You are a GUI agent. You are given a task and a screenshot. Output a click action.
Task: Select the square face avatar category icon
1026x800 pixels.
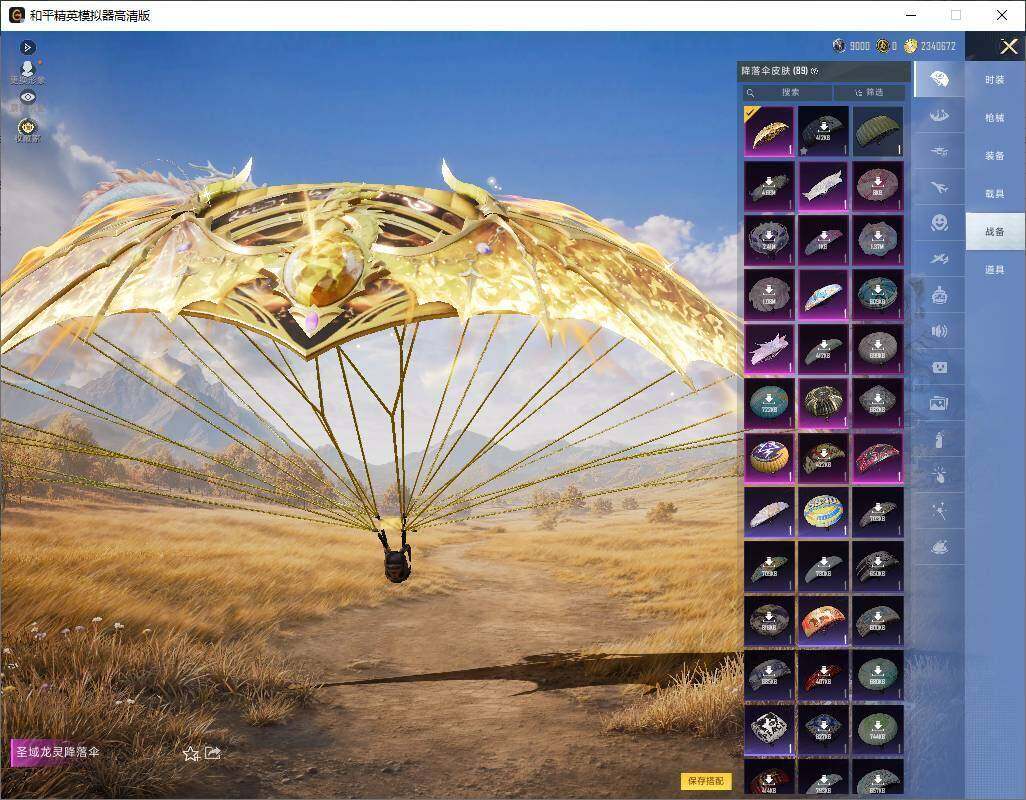click(940, 367)
